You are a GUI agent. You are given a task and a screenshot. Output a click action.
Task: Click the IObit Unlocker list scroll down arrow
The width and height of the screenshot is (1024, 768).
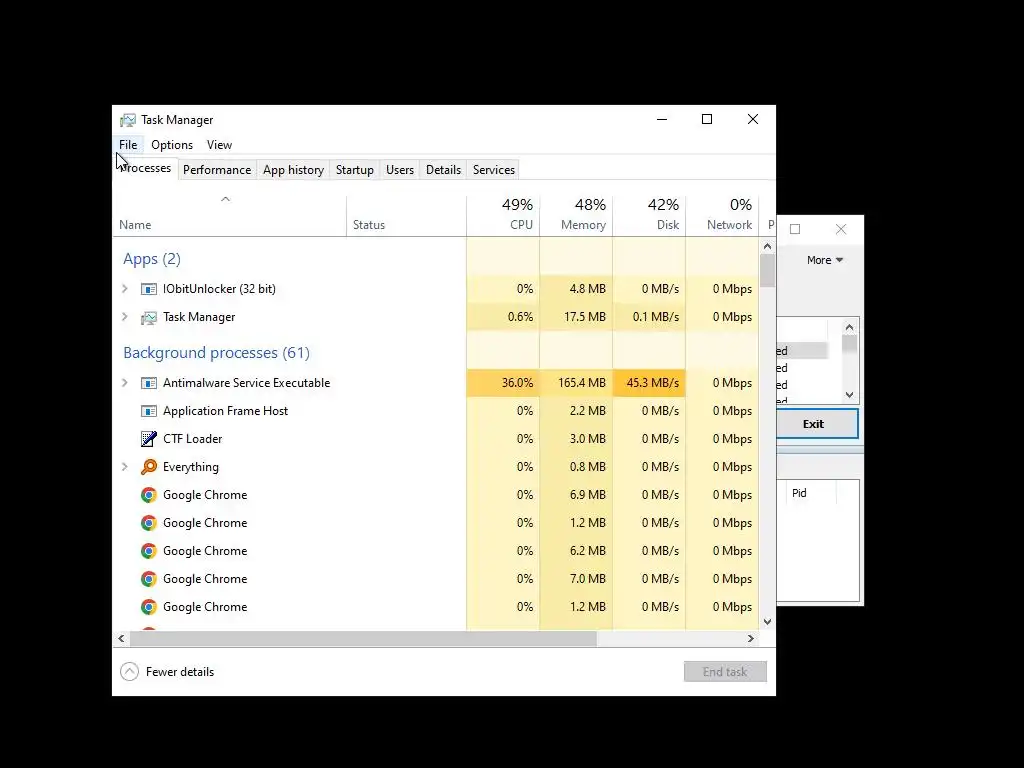tap(849, 394)
